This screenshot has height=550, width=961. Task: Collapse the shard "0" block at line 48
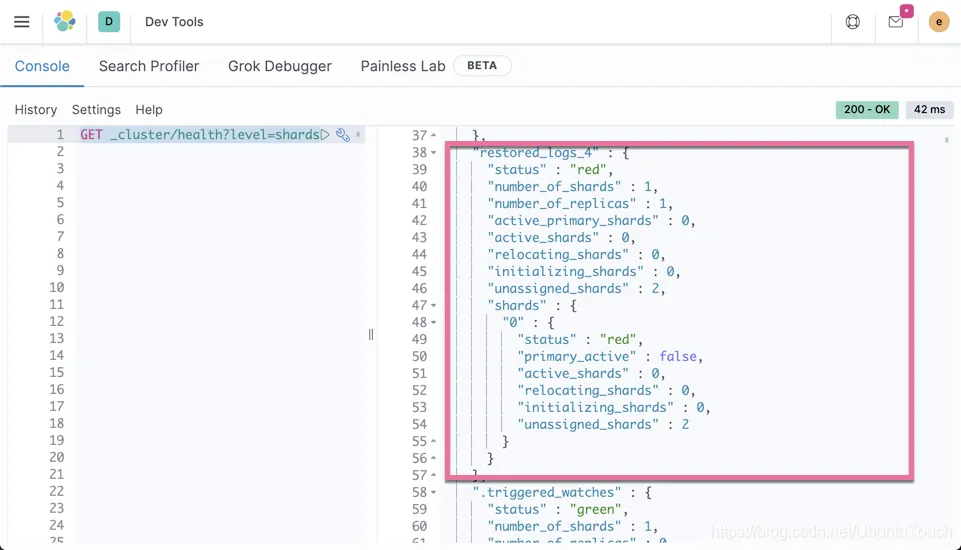(433, 323)
